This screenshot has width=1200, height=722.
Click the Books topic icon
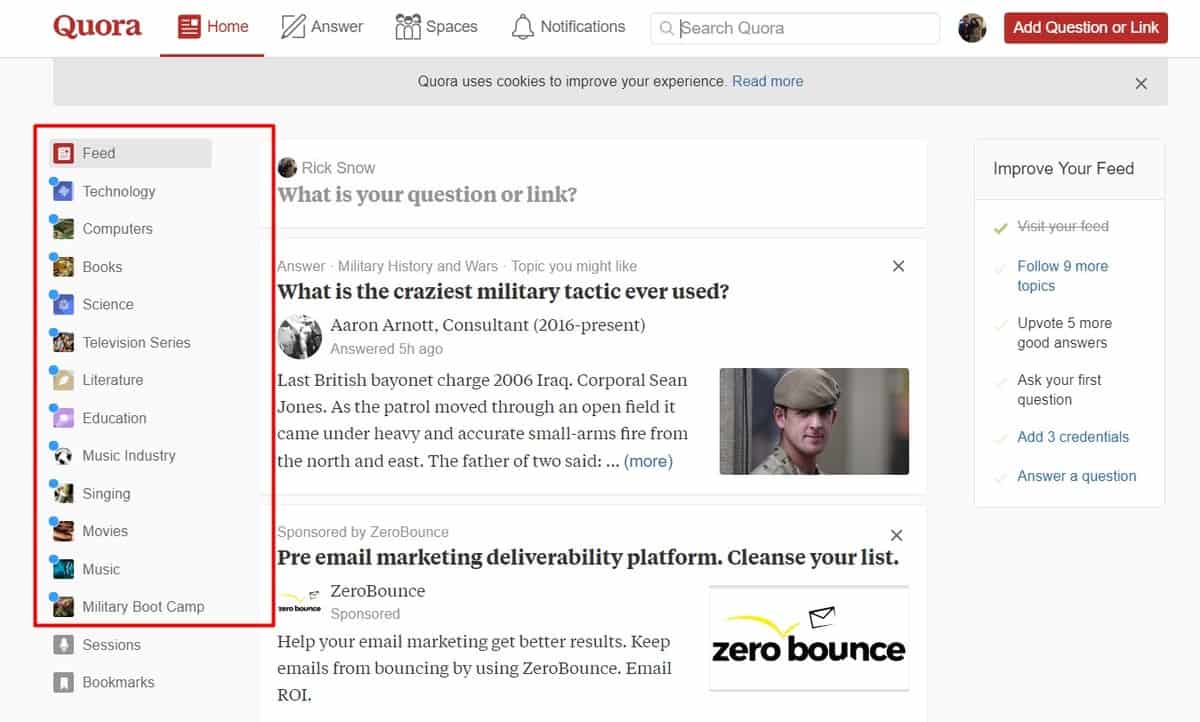(x=64, y=267)
